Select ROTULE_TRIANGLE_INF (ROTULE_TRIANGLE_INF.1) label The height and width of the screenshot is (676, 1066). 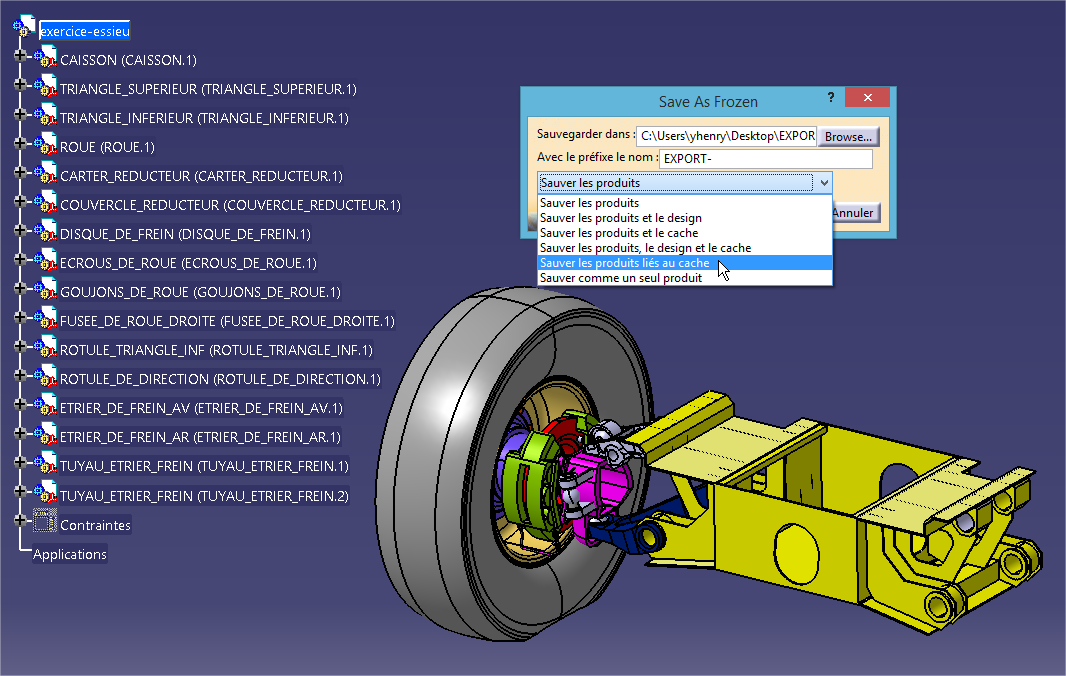216,350
